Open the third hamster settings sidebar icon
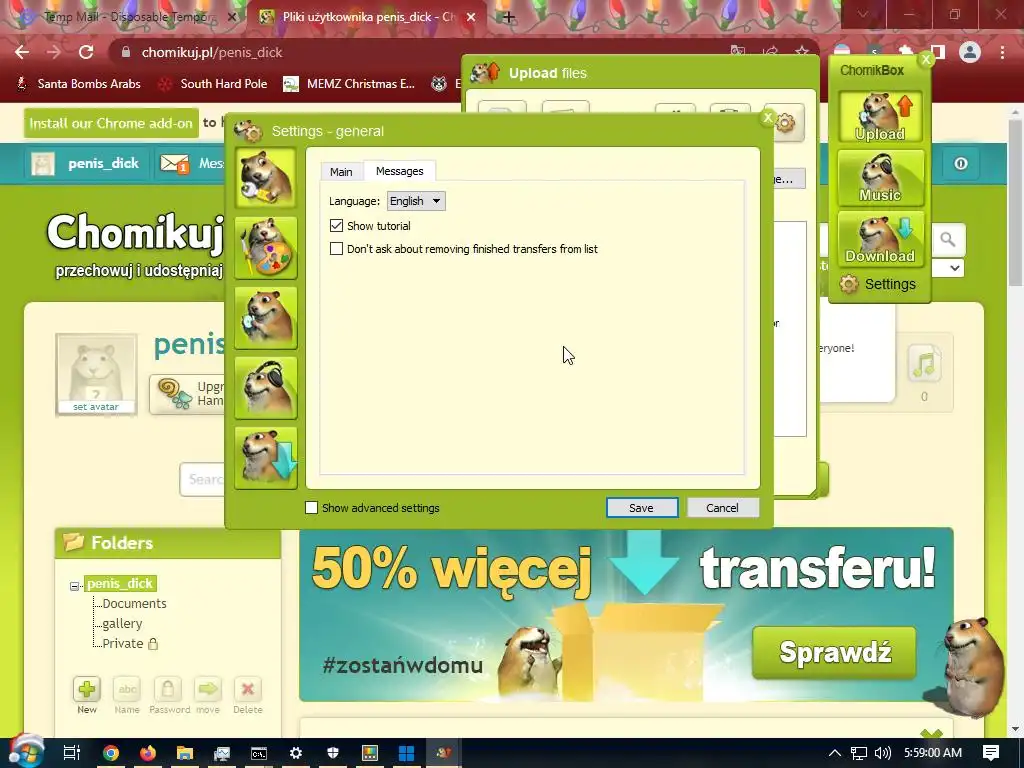This screenshot has height=768, width=1024. pos(266,318)
